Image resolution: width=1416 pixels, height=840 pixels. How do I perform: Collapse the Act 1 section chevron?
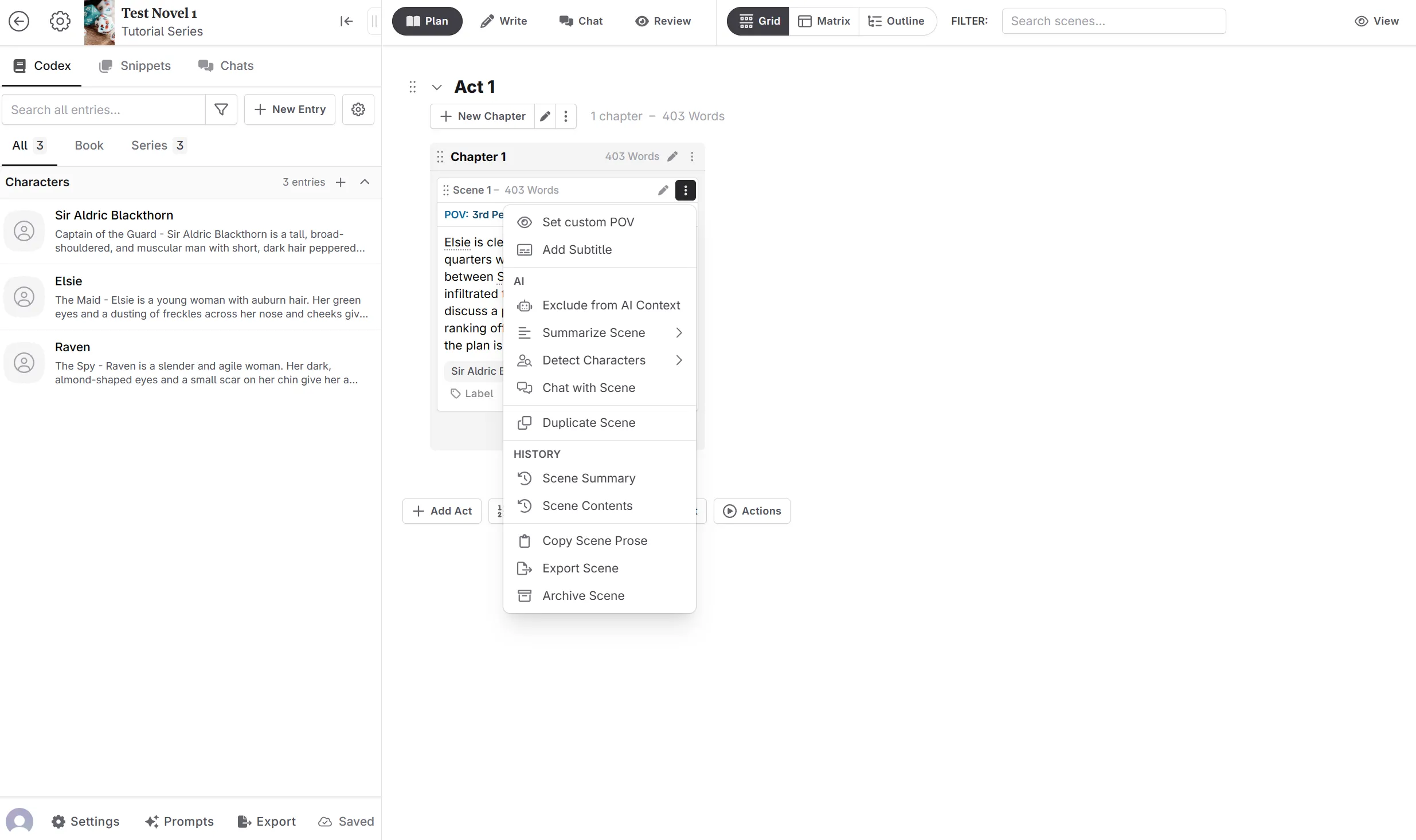pyautogui.click(x=437, y=87)
